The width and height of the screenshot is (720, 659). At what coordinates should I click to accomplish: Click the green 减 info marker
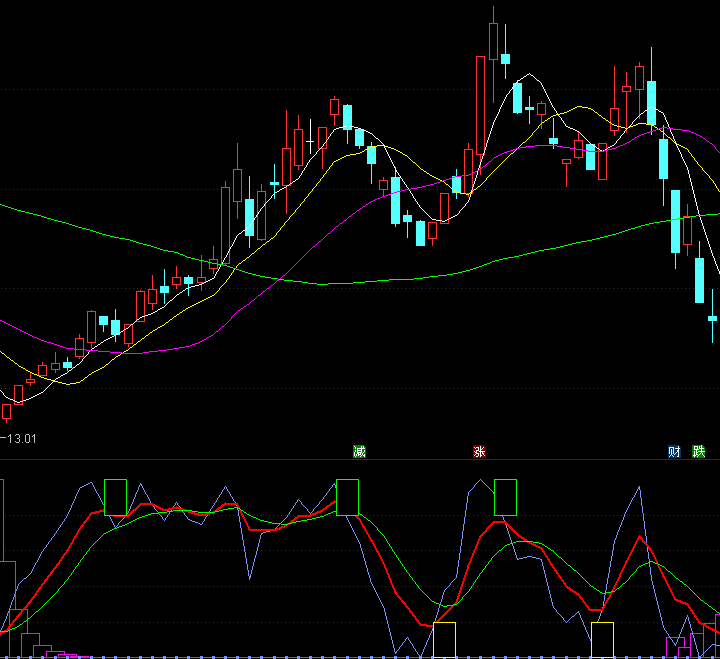click(359, 451)
